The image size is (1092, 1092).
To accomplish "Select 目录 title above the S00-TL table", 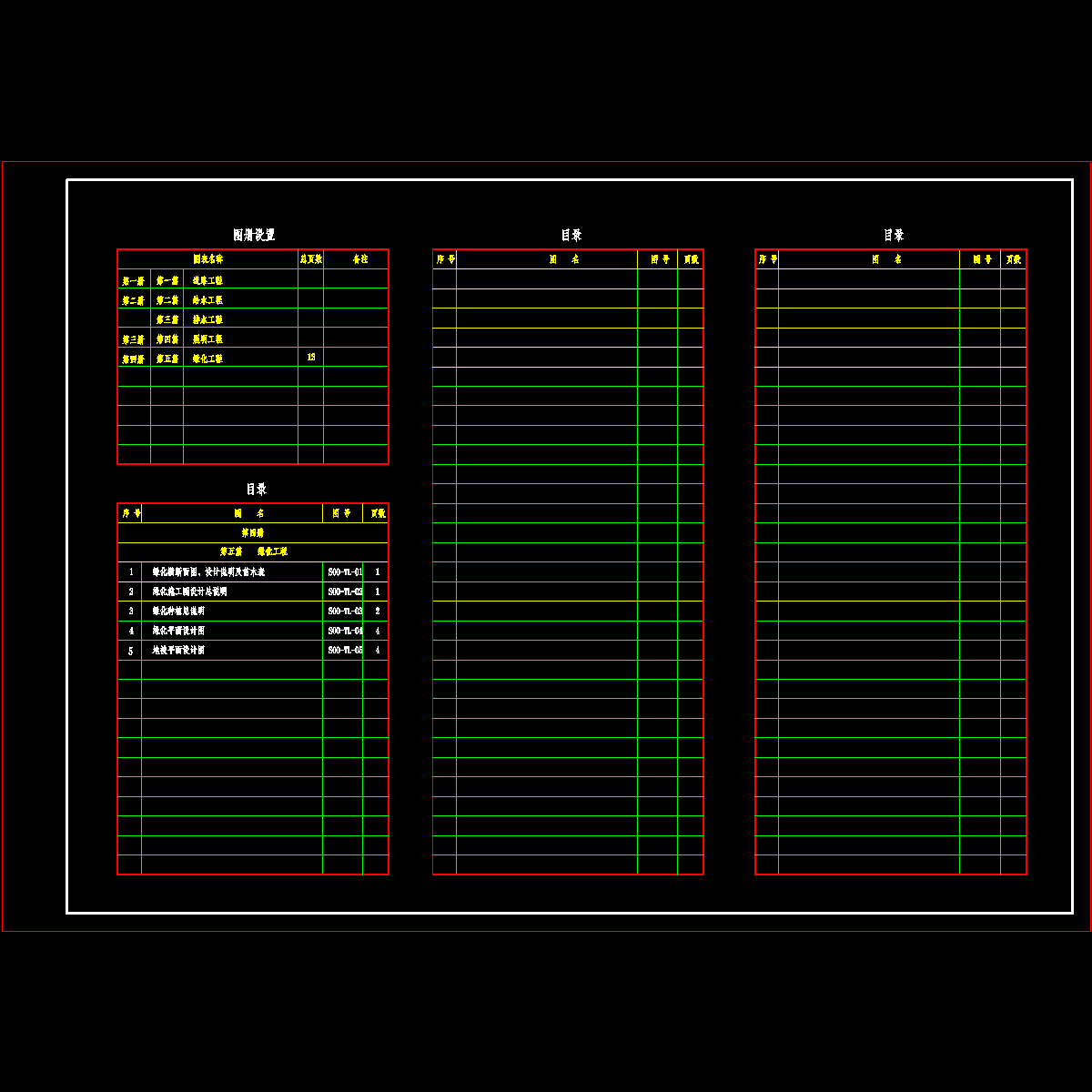I will [257, 490].
